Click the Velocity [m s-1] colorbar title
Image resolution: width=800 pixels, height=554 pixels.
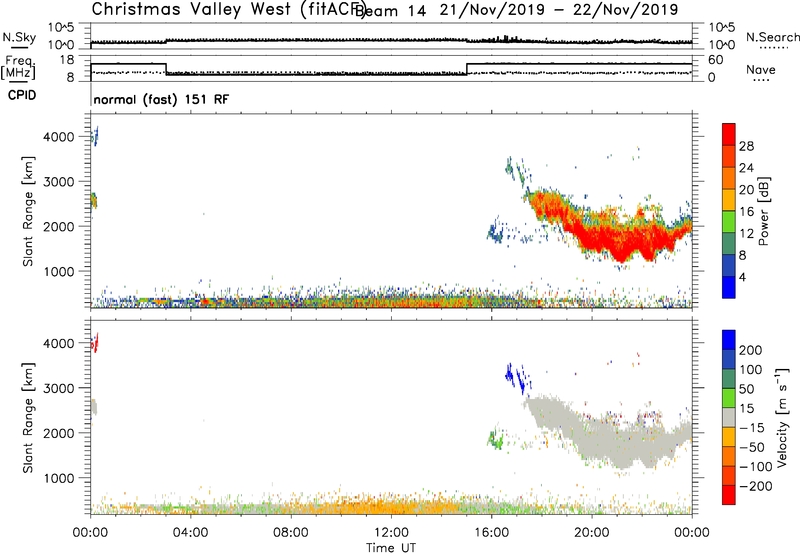(x=782, y=418)
